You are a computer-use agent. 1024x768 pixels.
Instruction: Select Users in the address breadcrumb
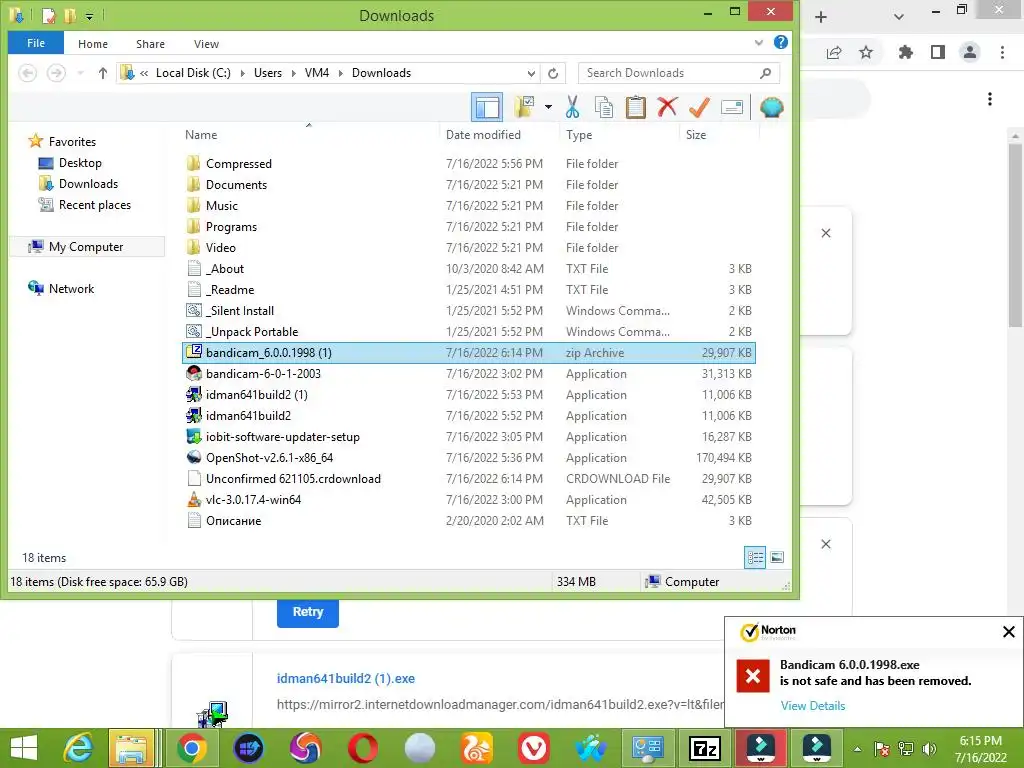click(x=268, y=73)
